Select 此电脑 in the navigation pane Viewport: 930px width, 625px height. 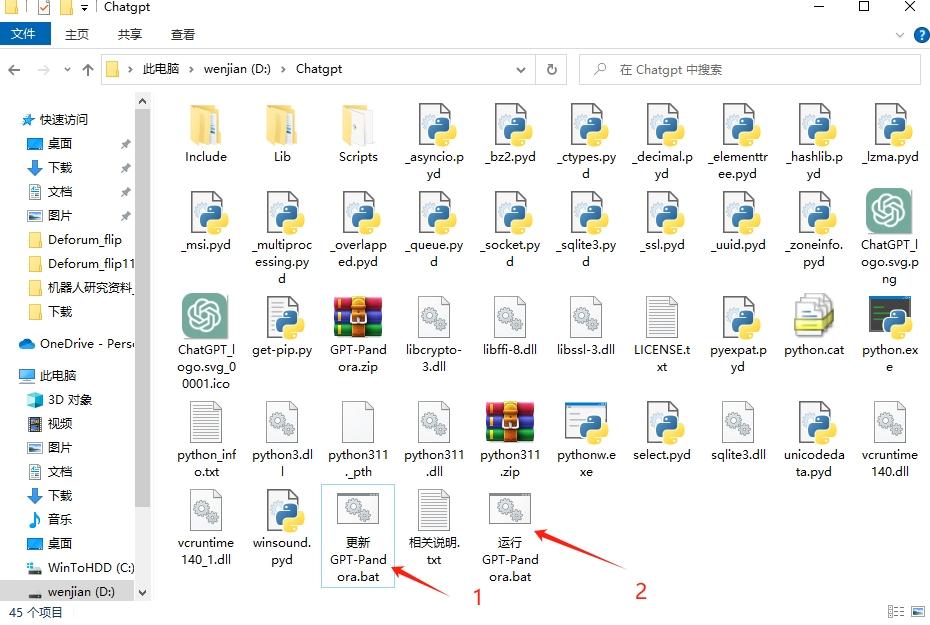[58, 375]
